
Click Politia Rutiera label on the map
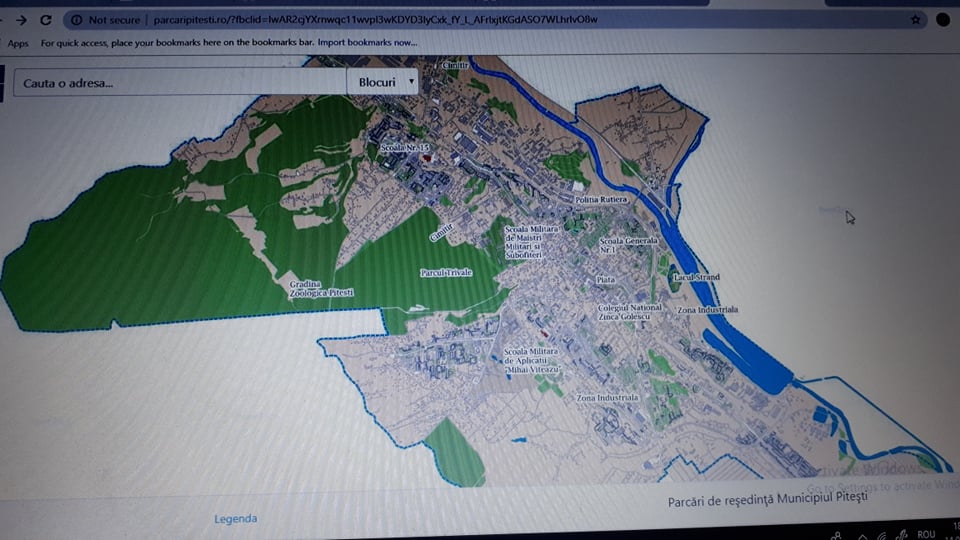point(602,200)
